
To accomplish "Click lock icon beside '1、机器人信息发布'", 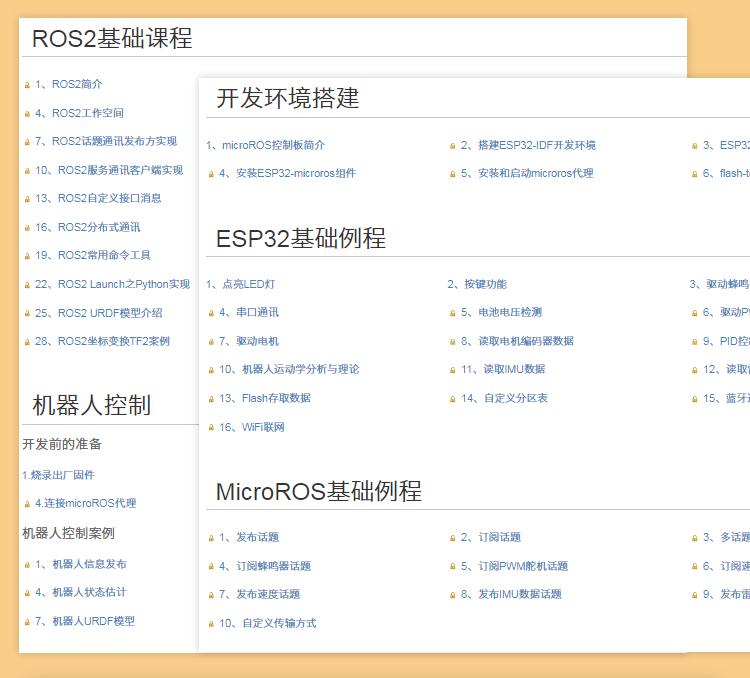I will [27, 565].
